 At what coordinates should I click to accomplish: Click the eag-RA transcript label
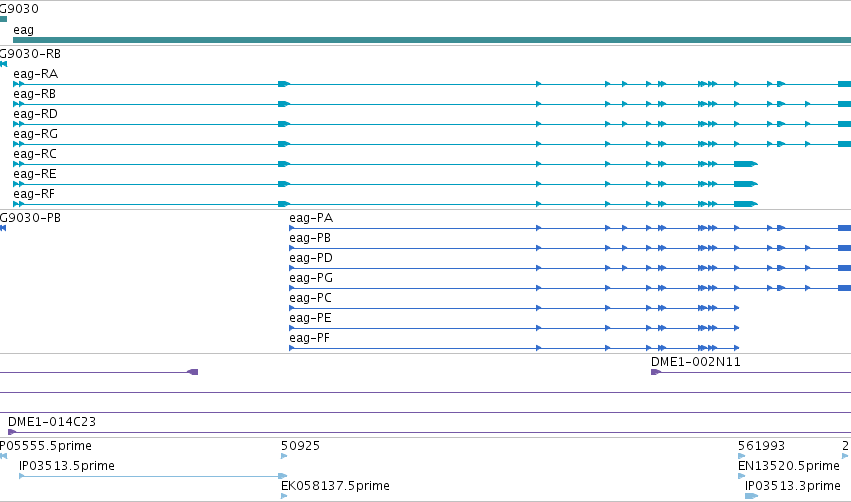click(x=35, y=74)
